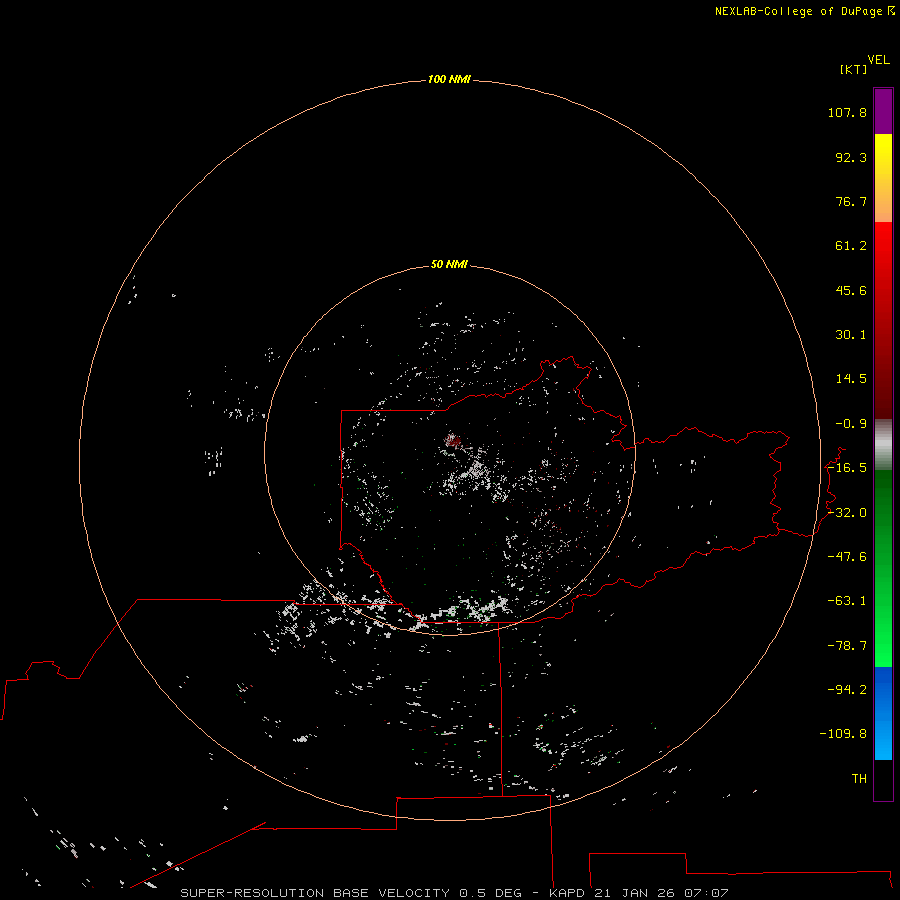
Task: Click the -109.8 legend value
Action: click(x=843, y=734)
